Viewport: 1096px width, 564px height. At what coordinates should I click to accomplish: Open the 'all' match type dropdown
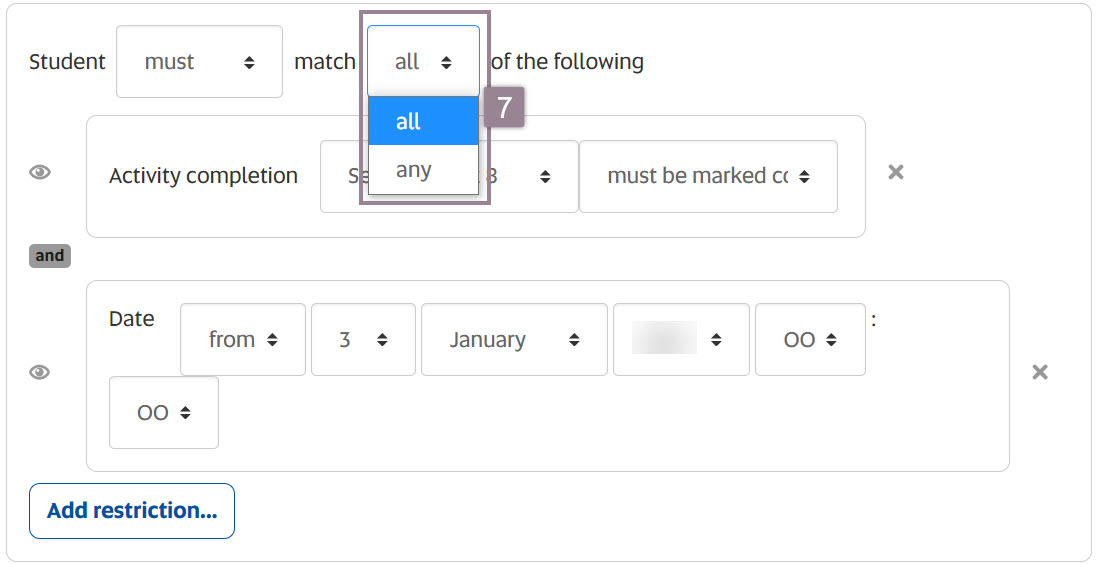point(423,62)
